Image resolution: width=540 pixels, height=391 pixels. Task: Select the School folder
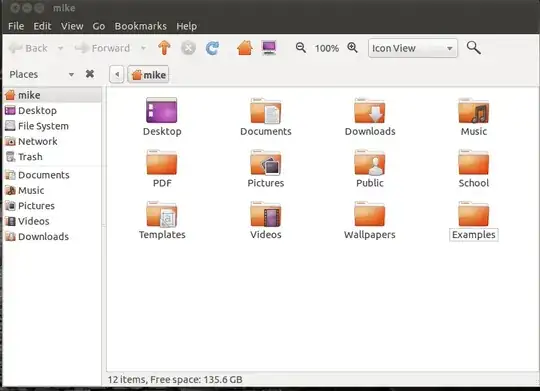pyautogui.click(x=474, y=168)
